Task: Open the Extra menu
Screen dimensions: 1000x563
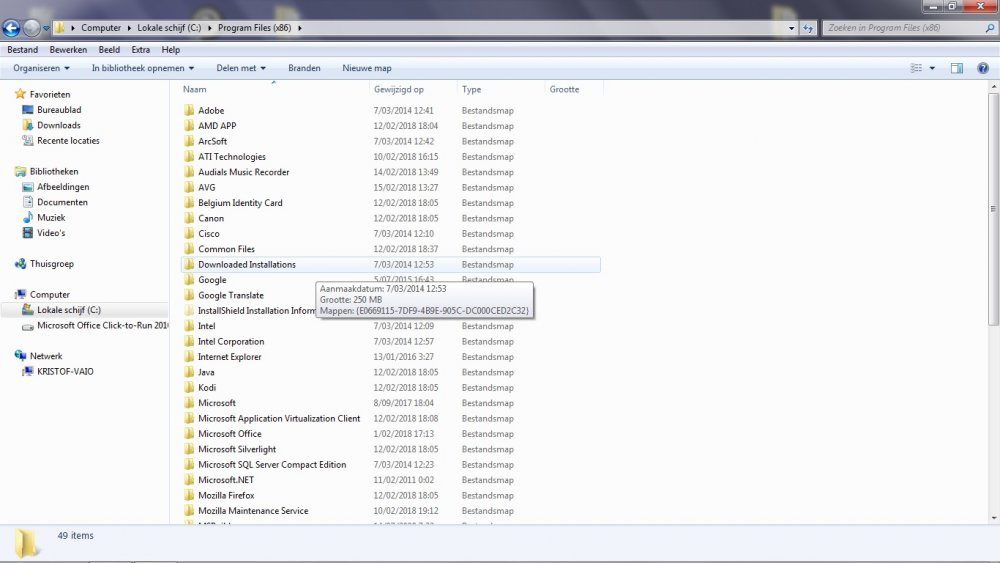Action: point(140,50)
